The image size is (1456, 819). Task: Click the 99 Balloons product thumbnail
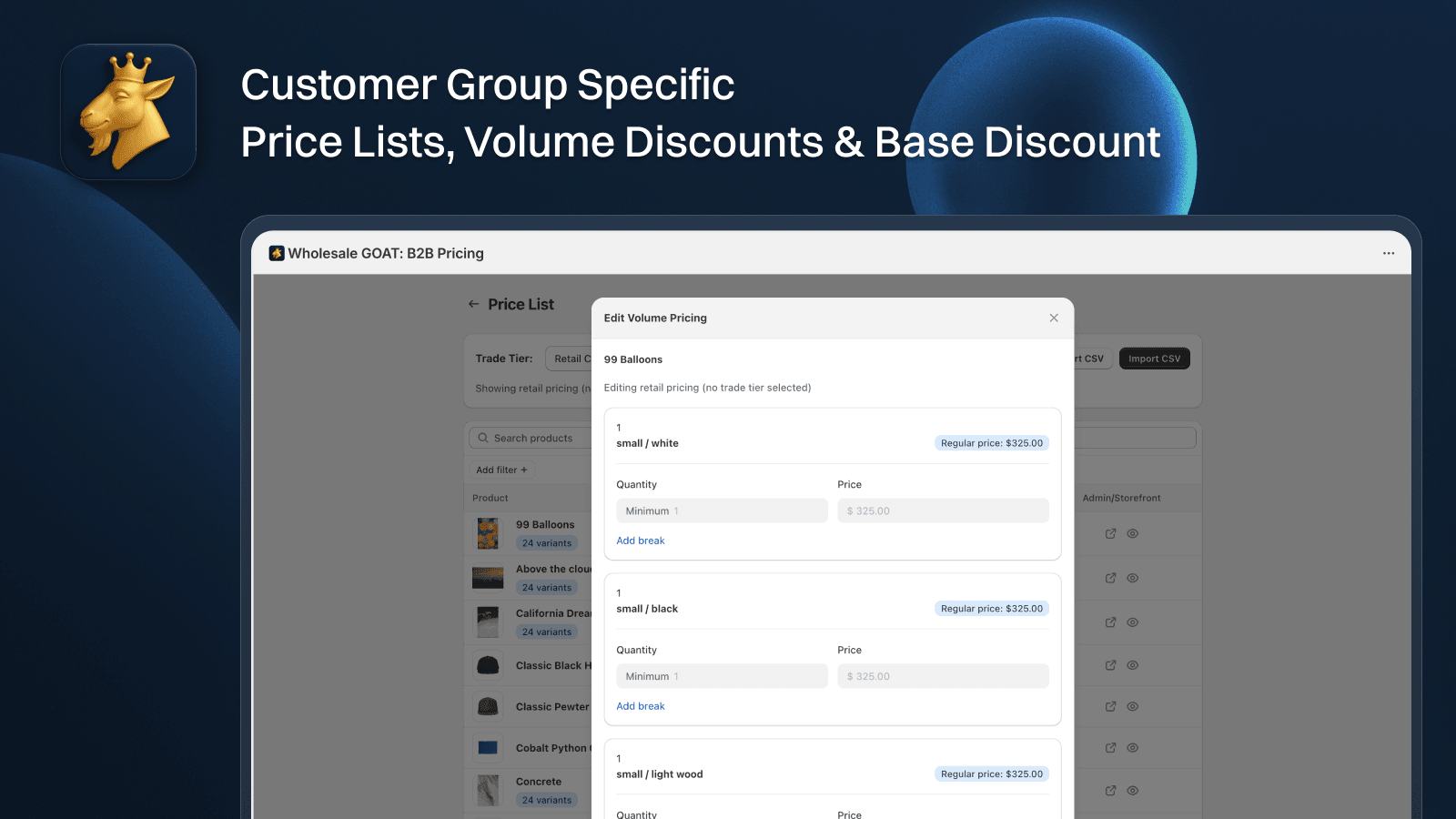tap(488, 533)
